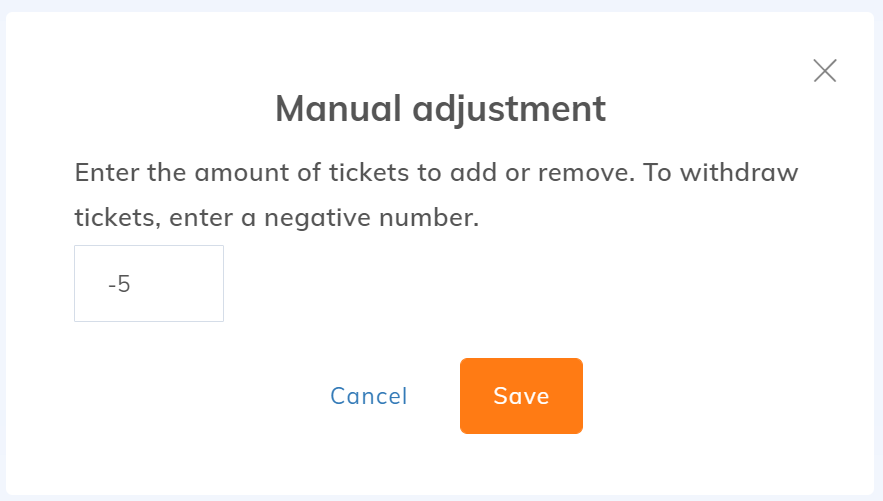
Task: Select the Manual adjustment heading text
Action: [x=440, y=108]
